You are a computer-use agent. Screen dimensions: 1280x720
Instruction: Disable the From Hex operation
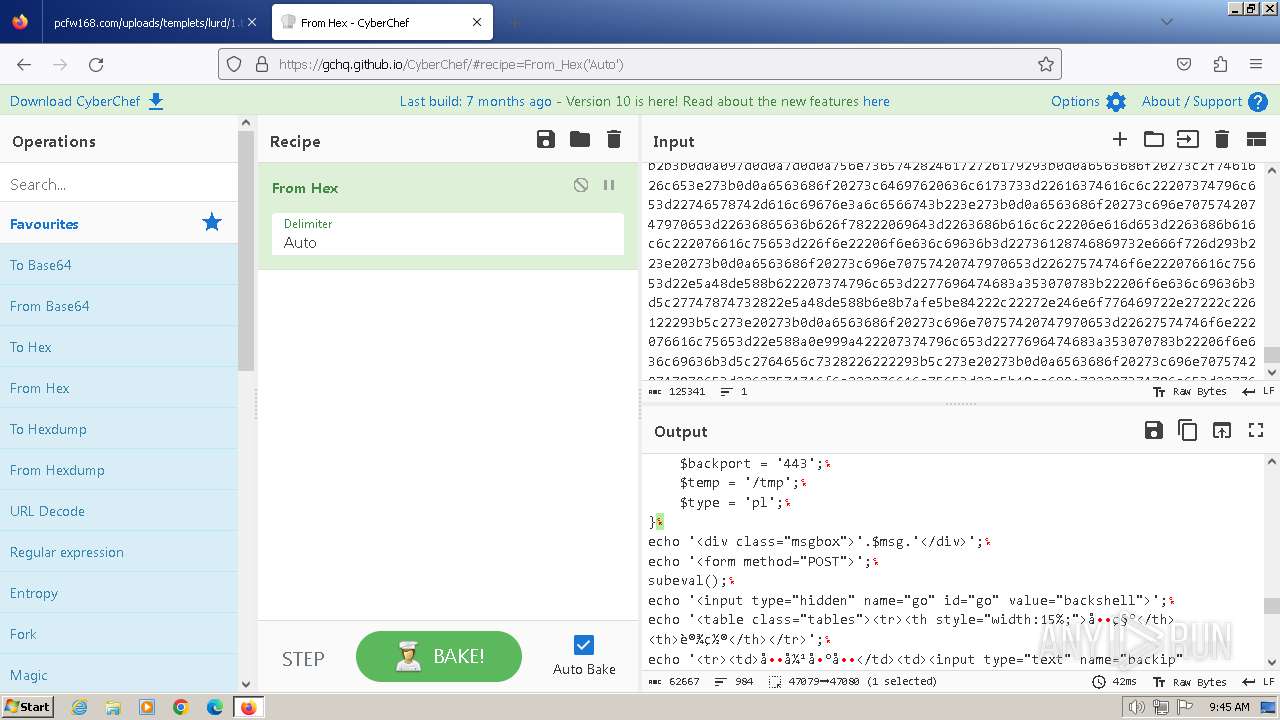[581, 186]
